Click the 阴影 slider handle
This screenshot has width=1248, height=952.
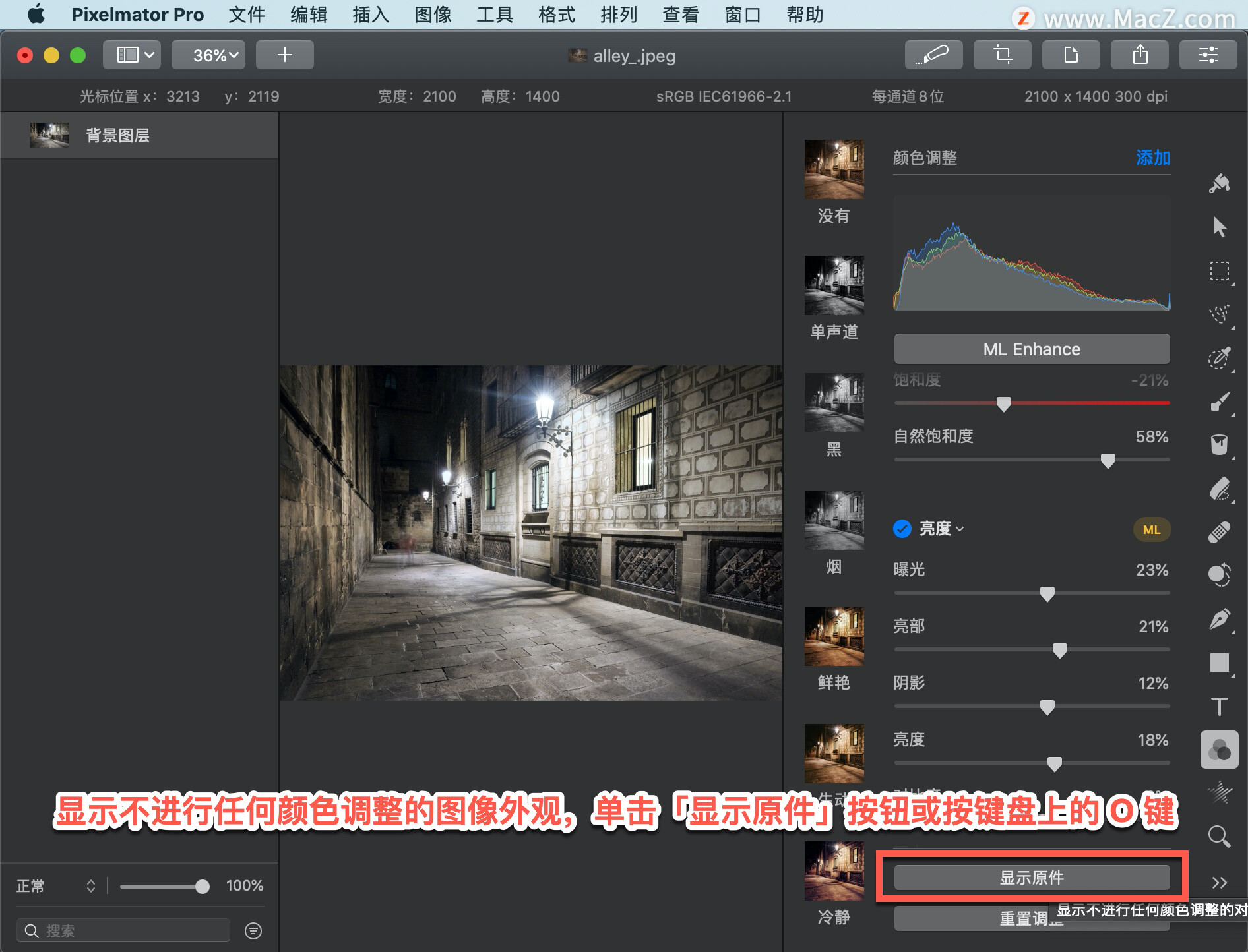click(1047, 707)
